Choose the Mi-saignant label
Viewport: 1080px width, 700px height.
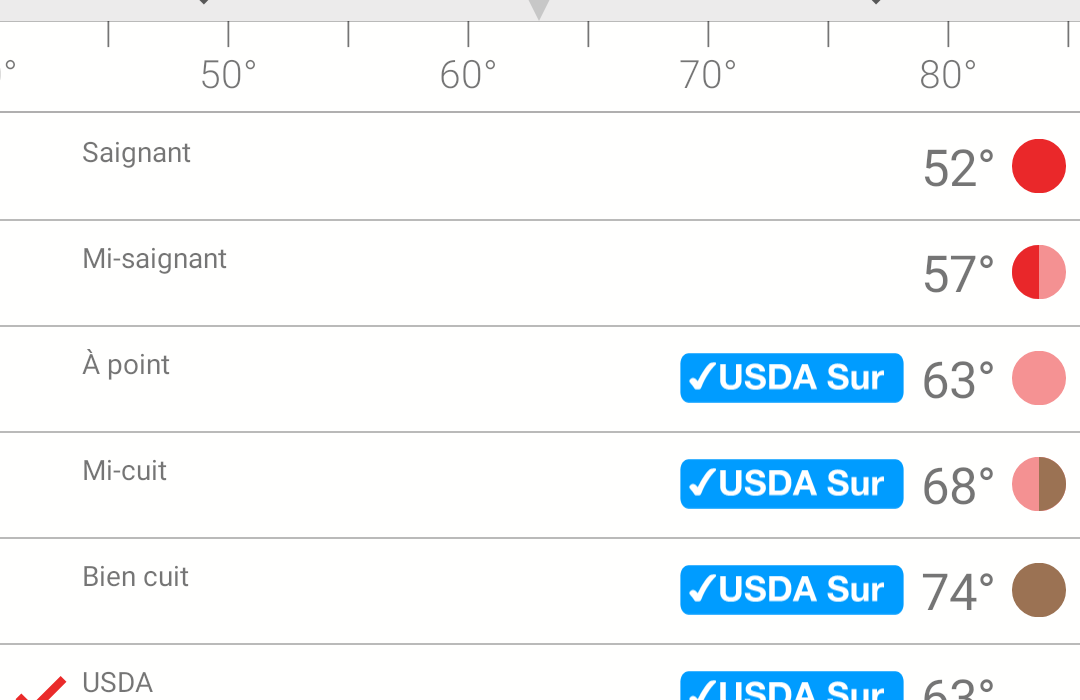(154, 260)
